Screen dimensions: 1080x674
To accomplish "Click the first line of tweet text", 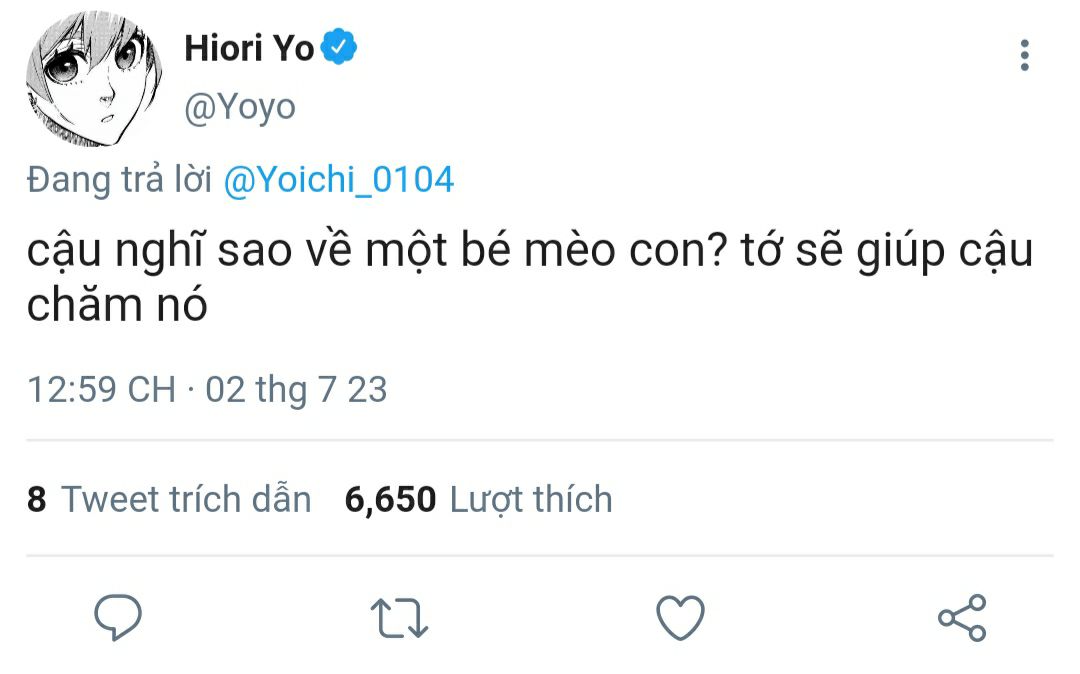I will (529, 251).
